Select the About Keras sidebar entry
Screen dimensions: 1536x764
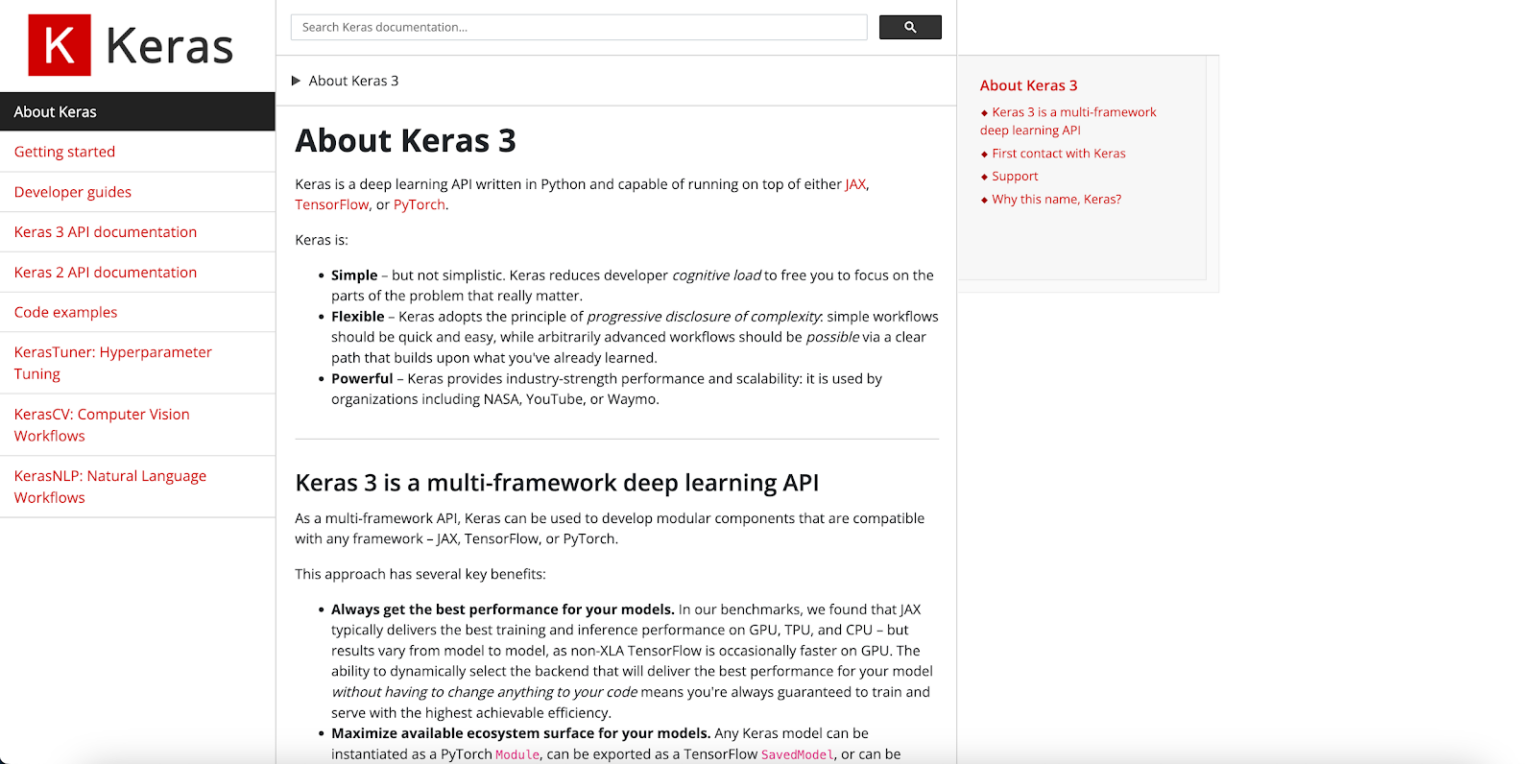(55, 111)
